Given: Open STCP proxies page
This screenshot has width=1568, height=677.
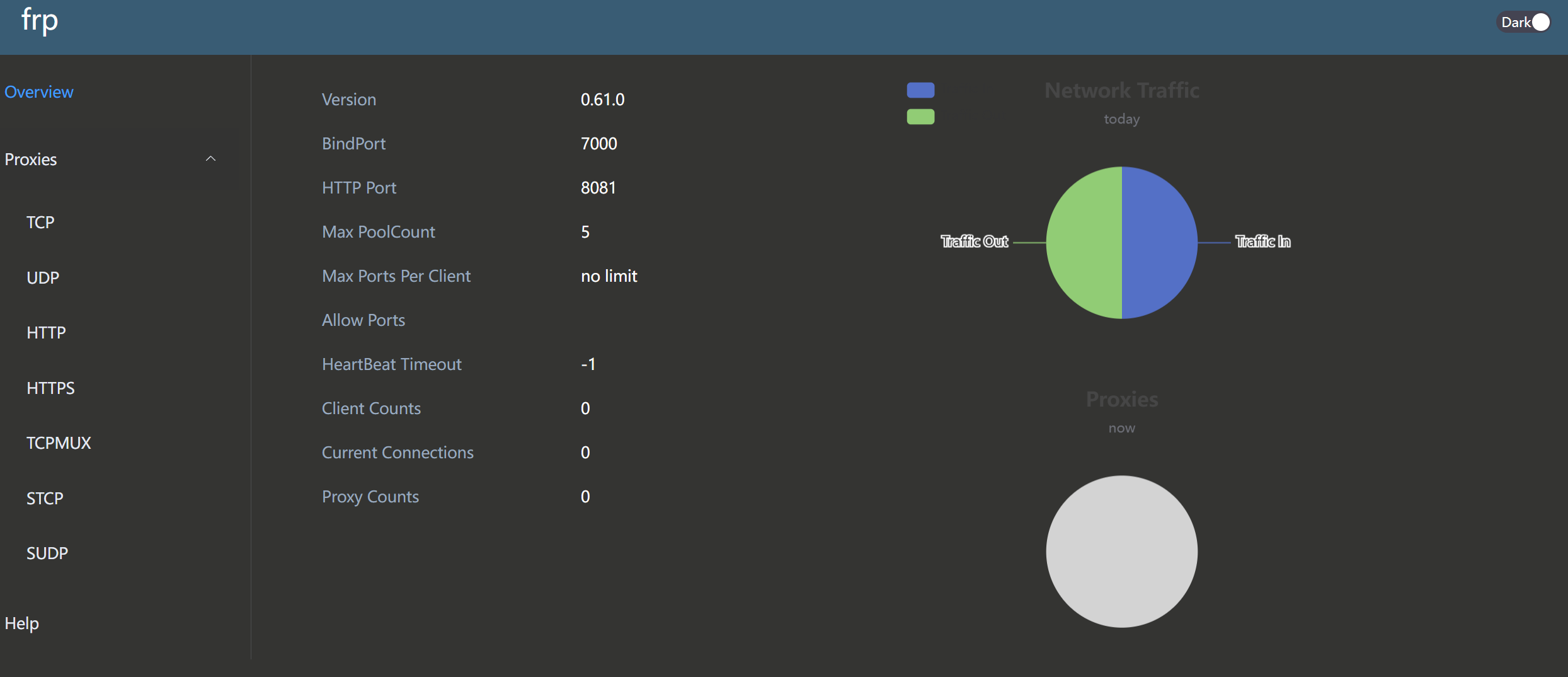Looking at the screenshot, I should tap(45, 499).
